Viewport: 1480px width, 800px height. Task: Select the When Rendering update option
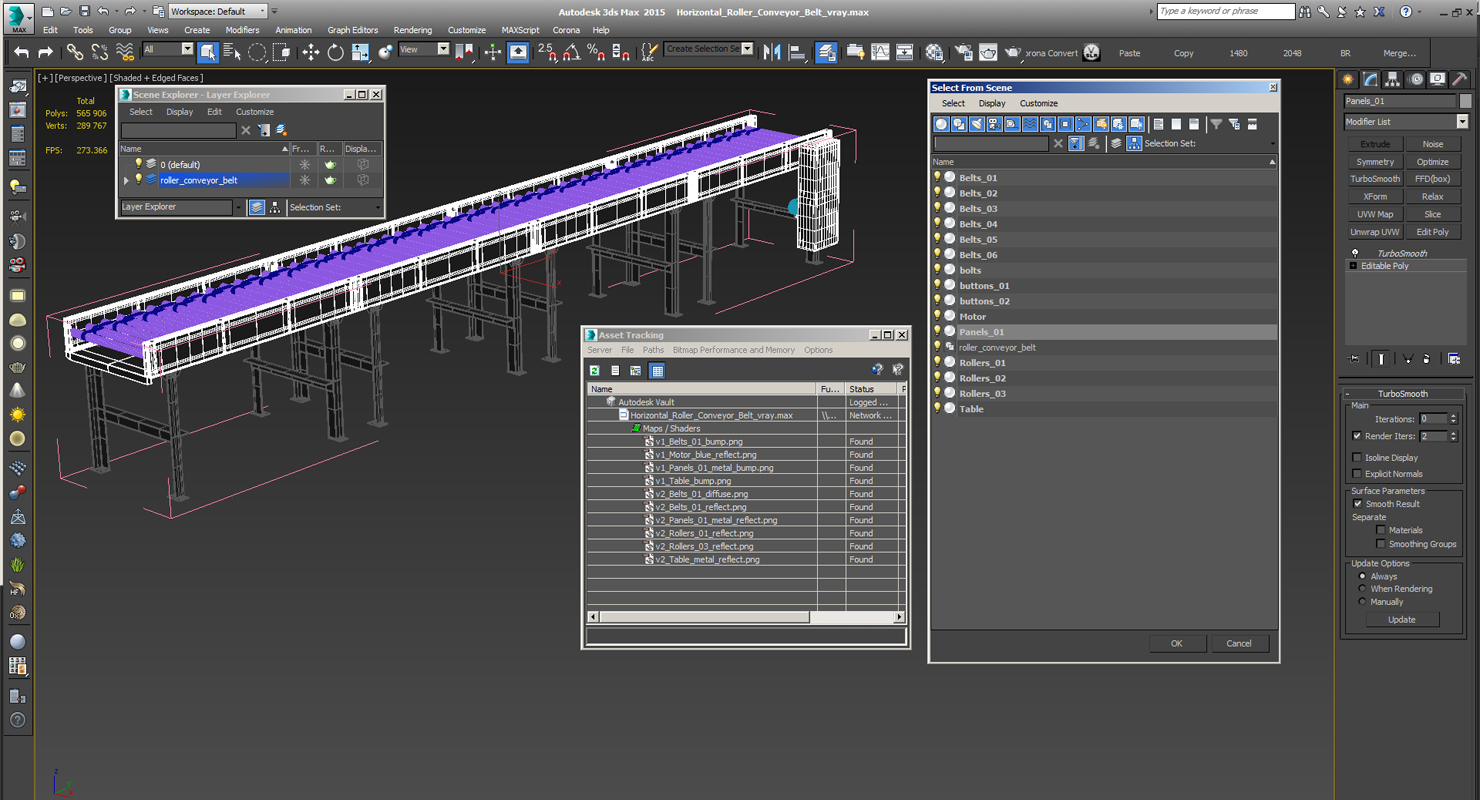(x=1362, y=589)
